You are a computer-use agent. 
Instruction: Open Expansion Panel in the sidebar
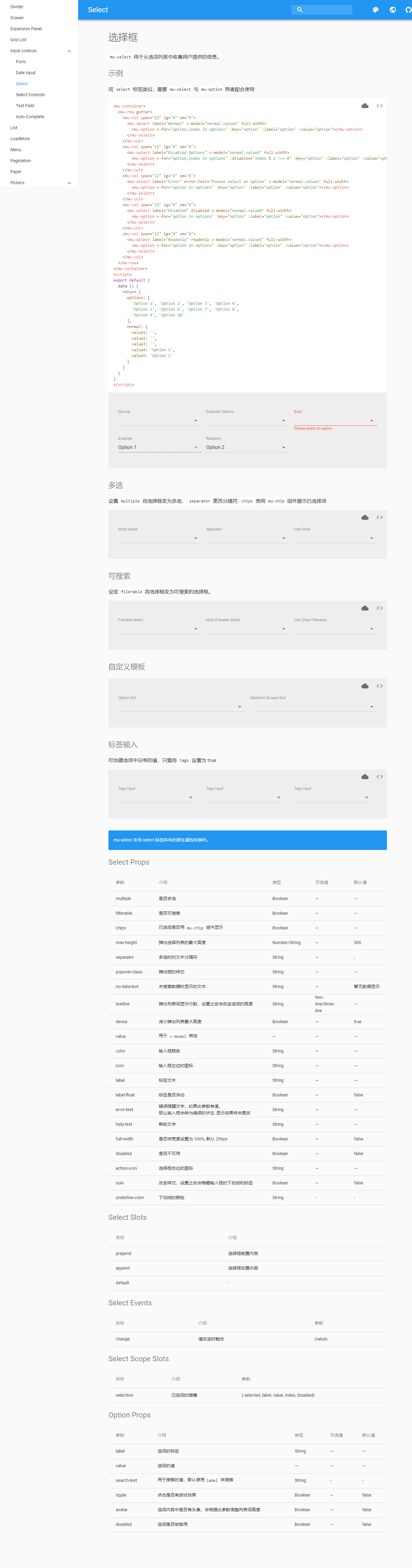tap(26, 29)
